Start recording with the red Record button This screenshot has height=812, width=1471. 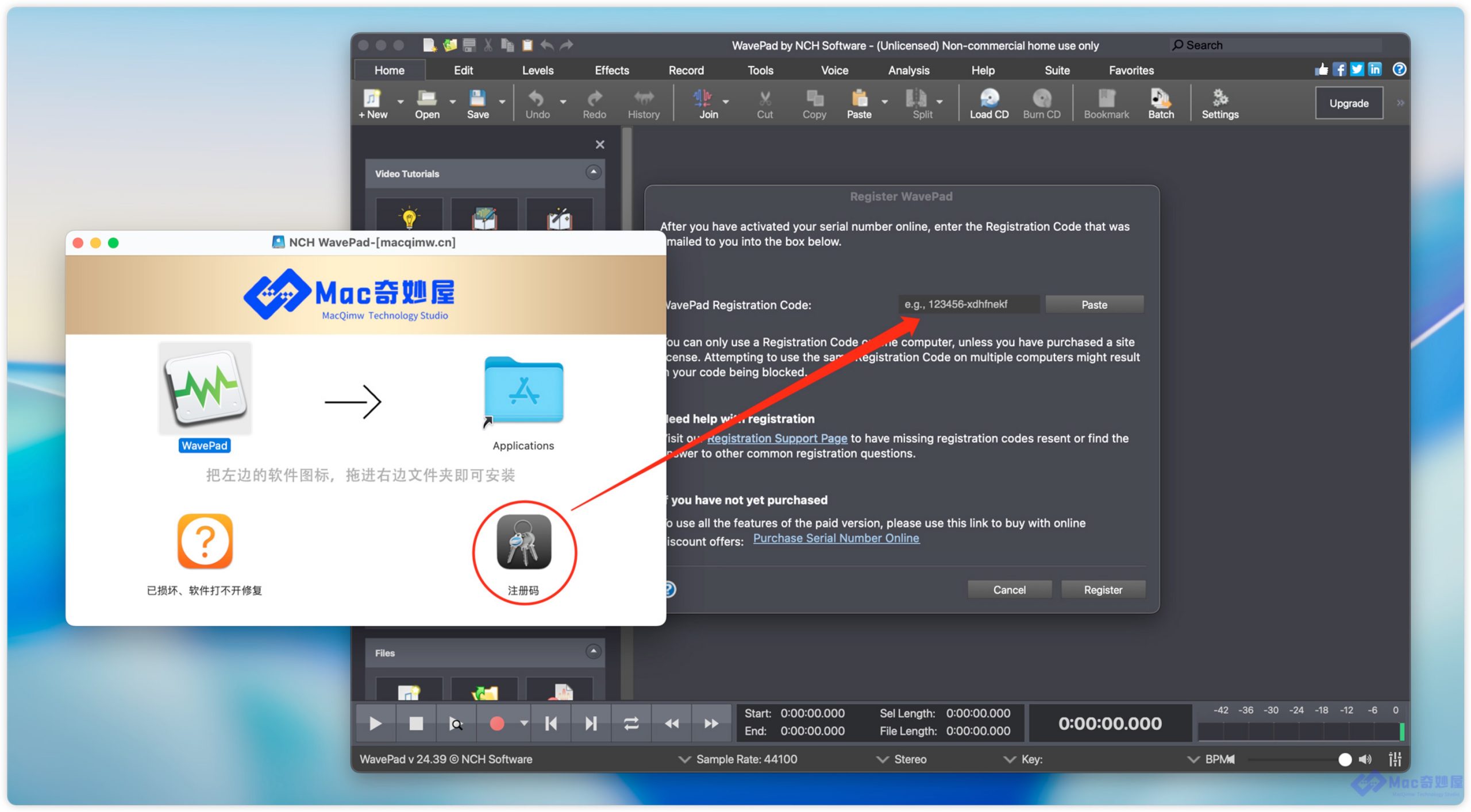496,724
